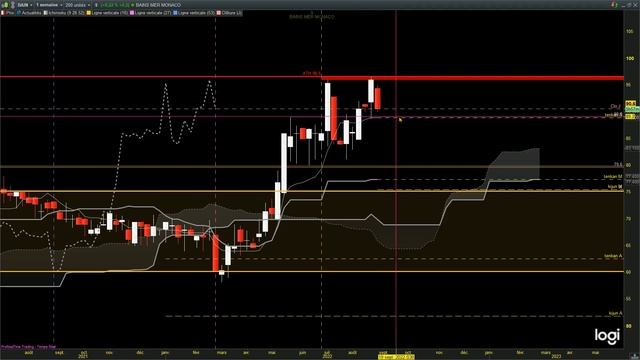Select the orange horizontal line at 75

pyautogui.click(x=312, y=191)
